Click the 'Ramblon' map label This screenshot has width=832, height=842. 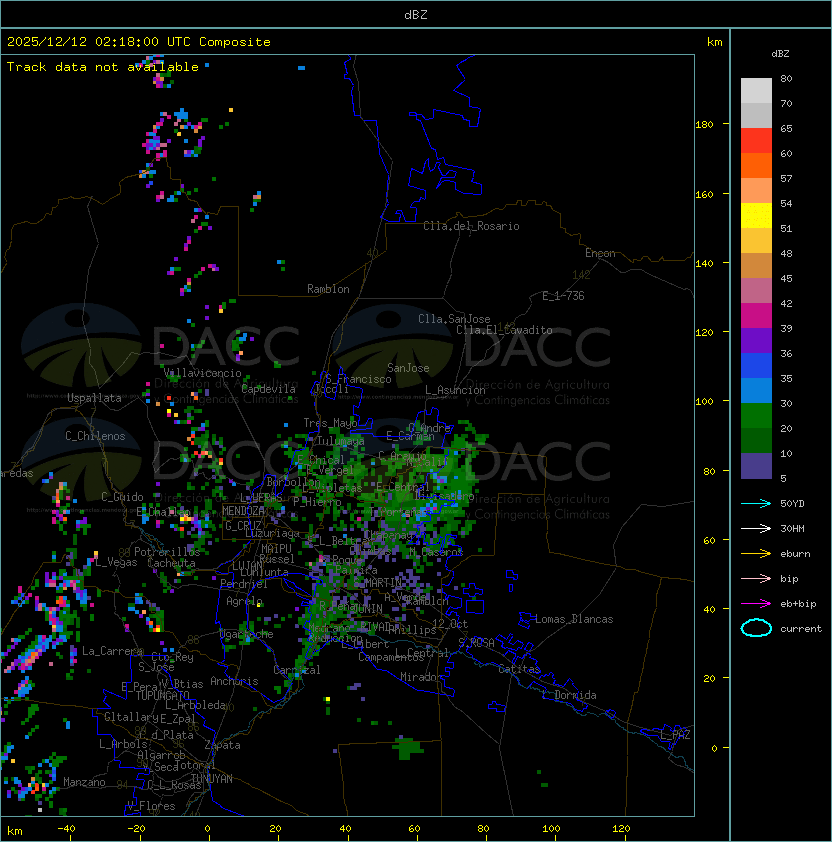(328, 289)
